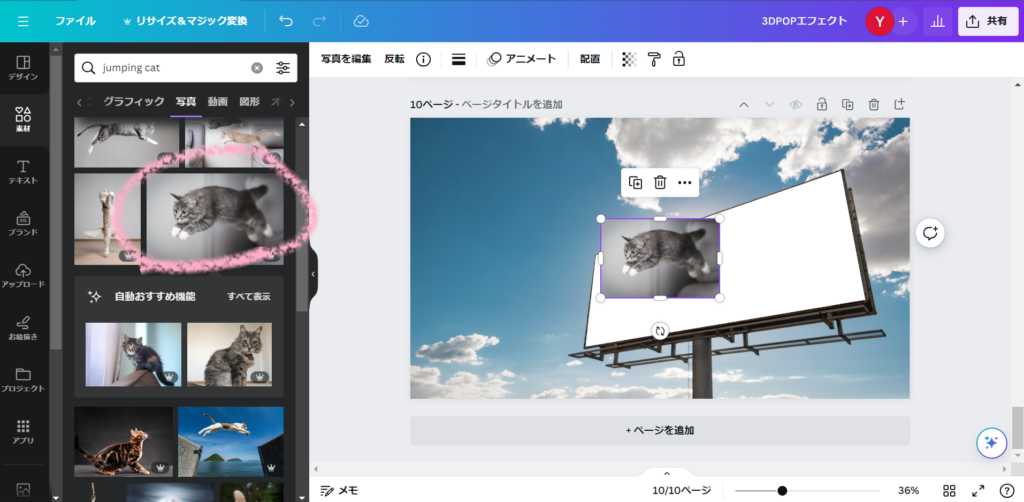Move page up with chevron

[x=743, y=104]
